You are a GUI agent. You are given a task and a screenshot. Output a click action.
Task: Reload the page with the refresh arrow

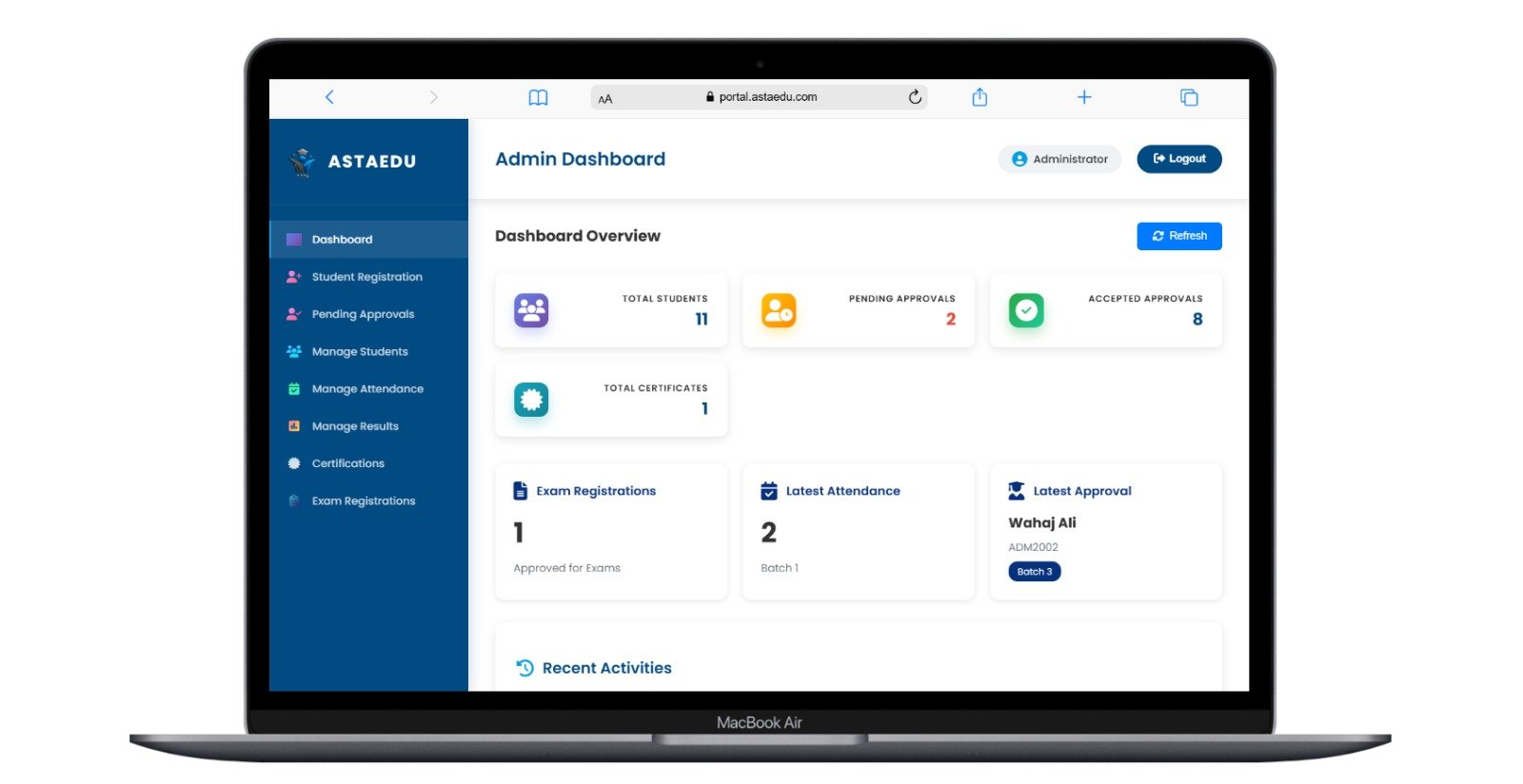pyautogui.click(x=915, y=97)
